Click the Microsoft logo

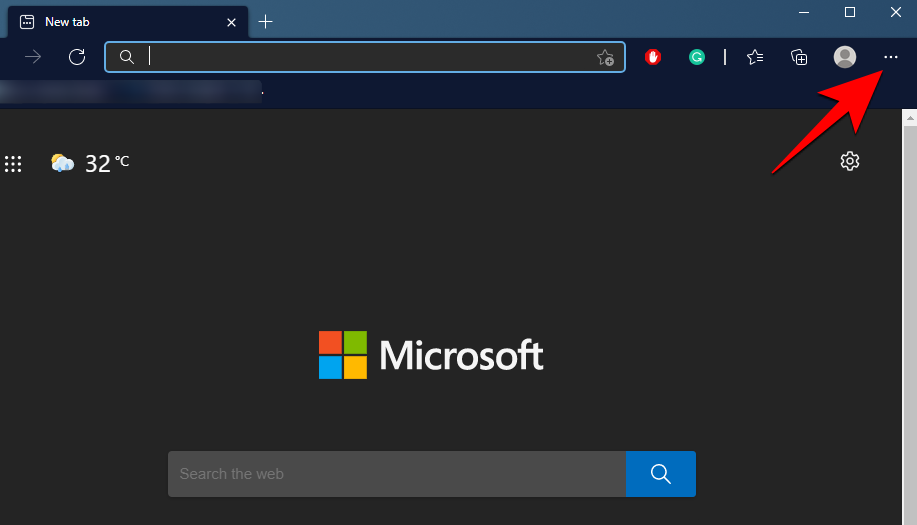[431, 355]
